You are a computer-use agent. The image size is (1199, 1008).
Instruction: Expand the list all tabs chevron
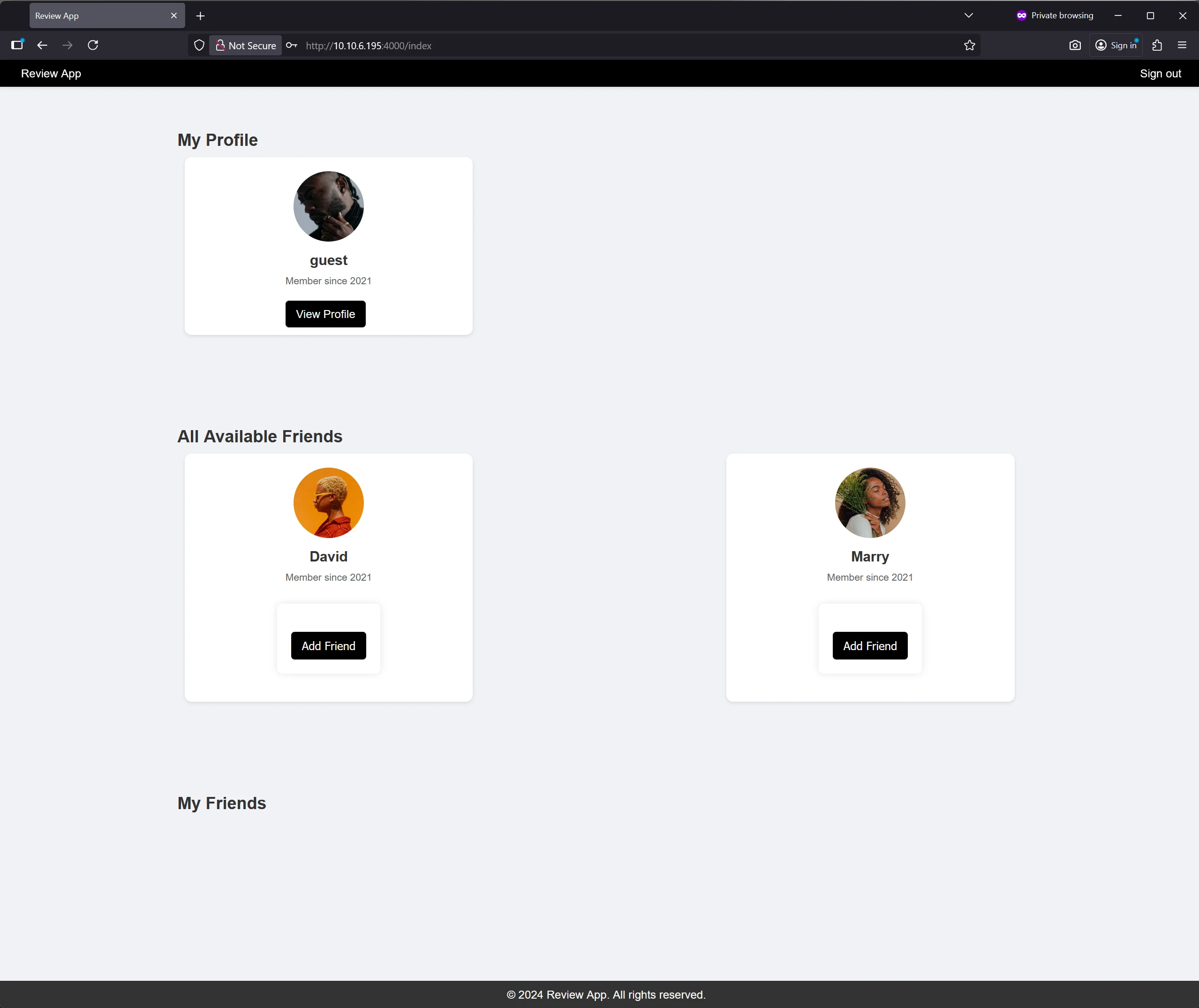[x=968, y=15]
